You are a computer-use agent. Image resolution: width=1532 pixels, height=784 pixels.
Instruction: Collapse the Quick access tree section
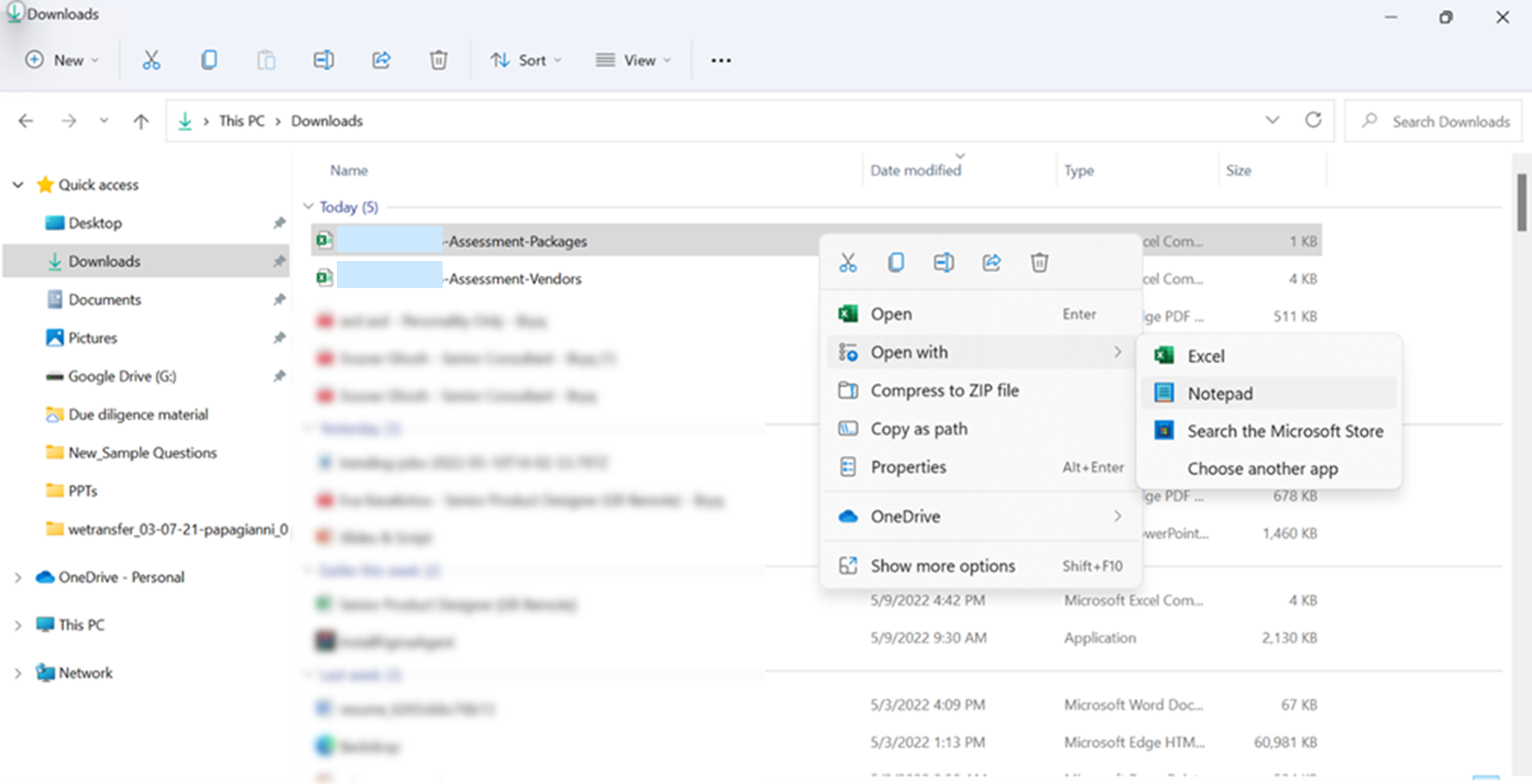pyautogui.click(x=17, y=184)
